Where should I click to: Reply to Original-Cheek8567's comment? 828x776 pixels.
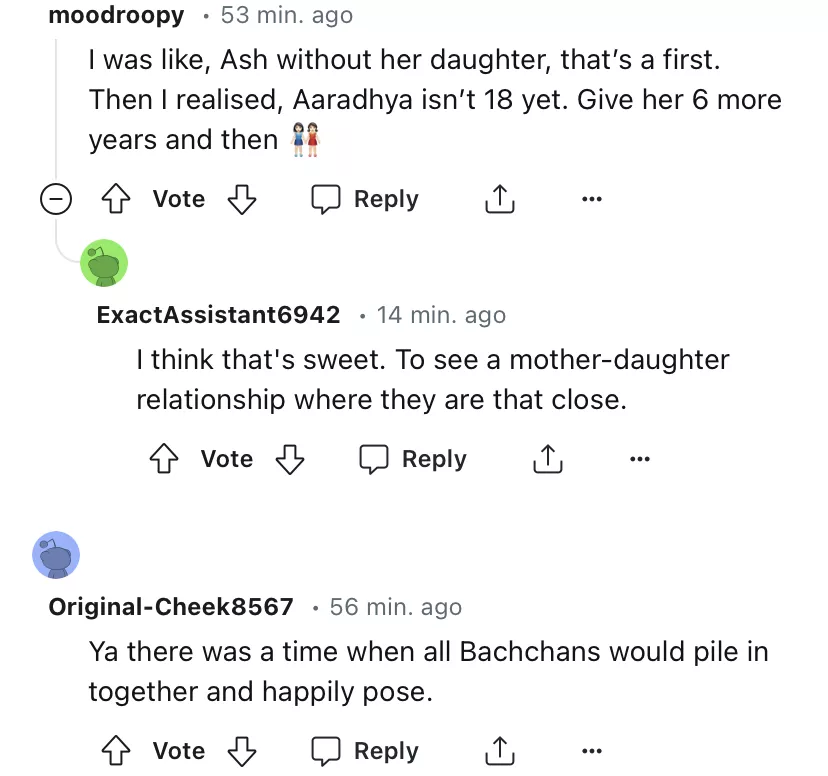365,751
